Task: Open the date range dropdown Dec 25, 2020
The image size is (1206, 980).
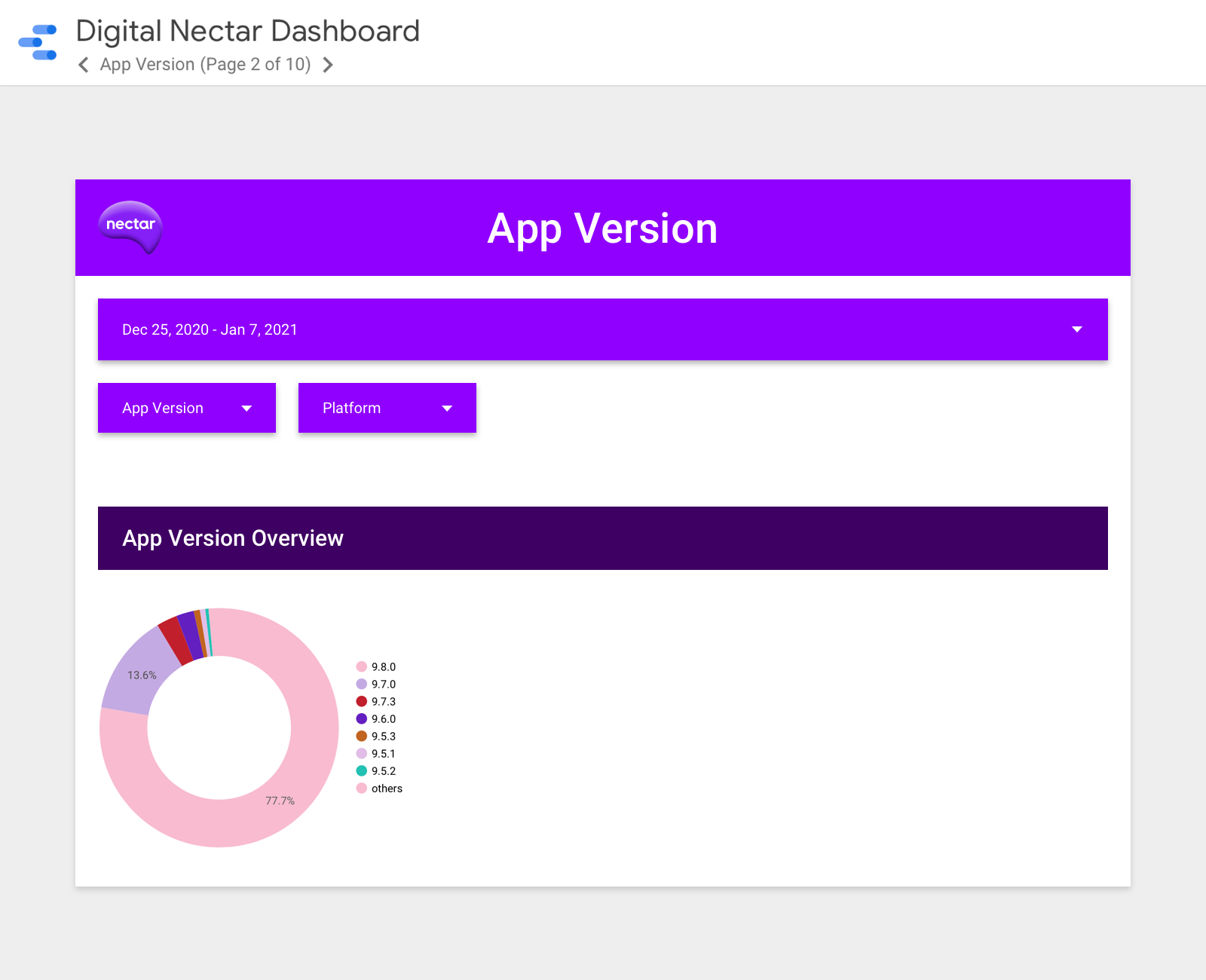Action: 603,329
